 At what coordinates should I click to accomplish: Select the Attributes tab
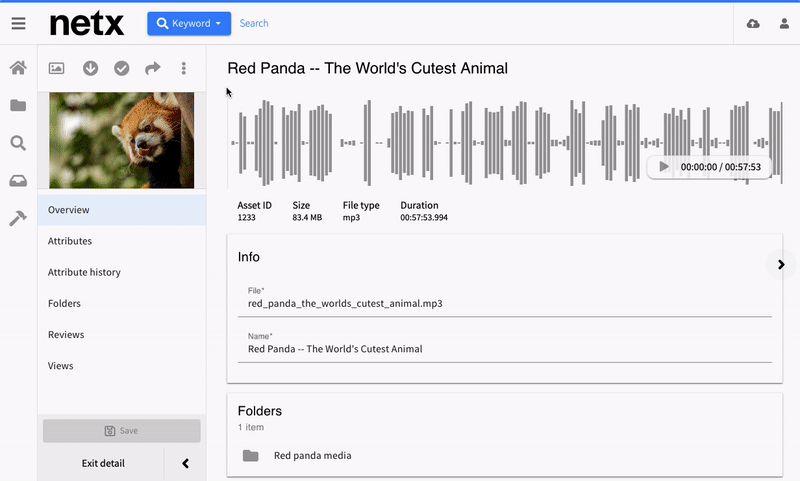122,241
